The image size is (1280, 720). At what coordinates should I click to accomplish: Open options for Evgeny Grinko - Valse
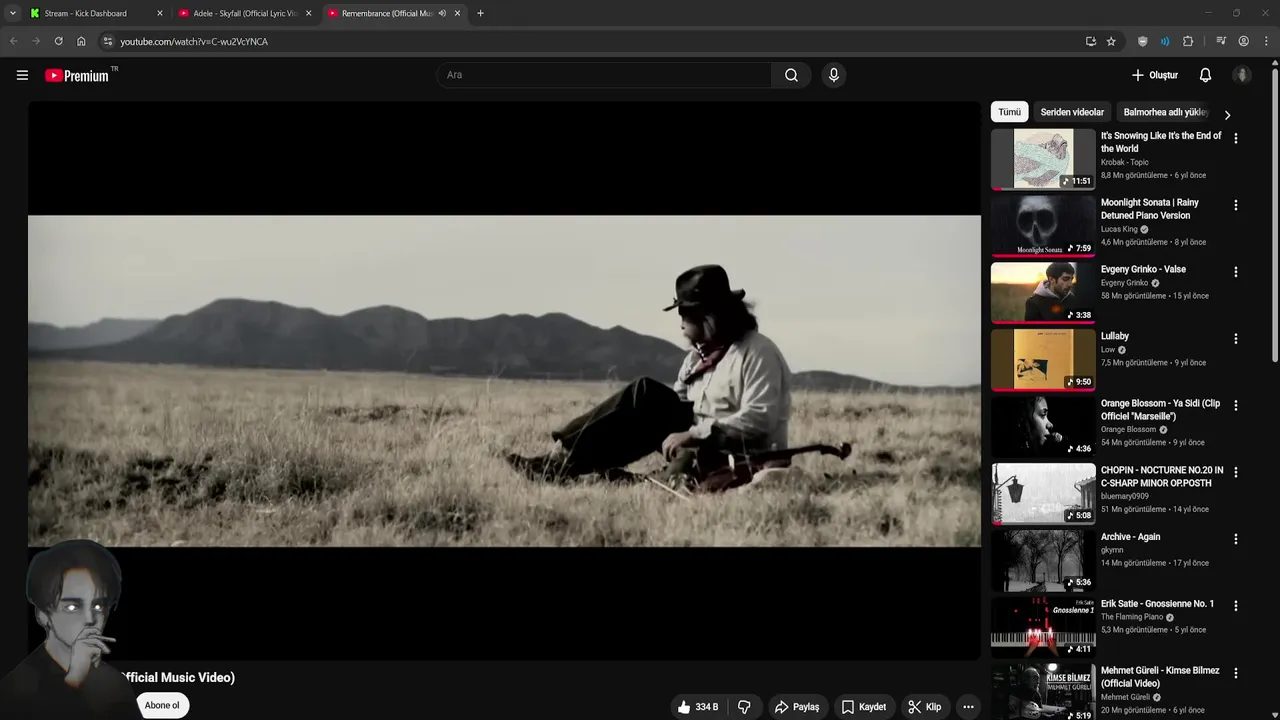coord(1235,272)
